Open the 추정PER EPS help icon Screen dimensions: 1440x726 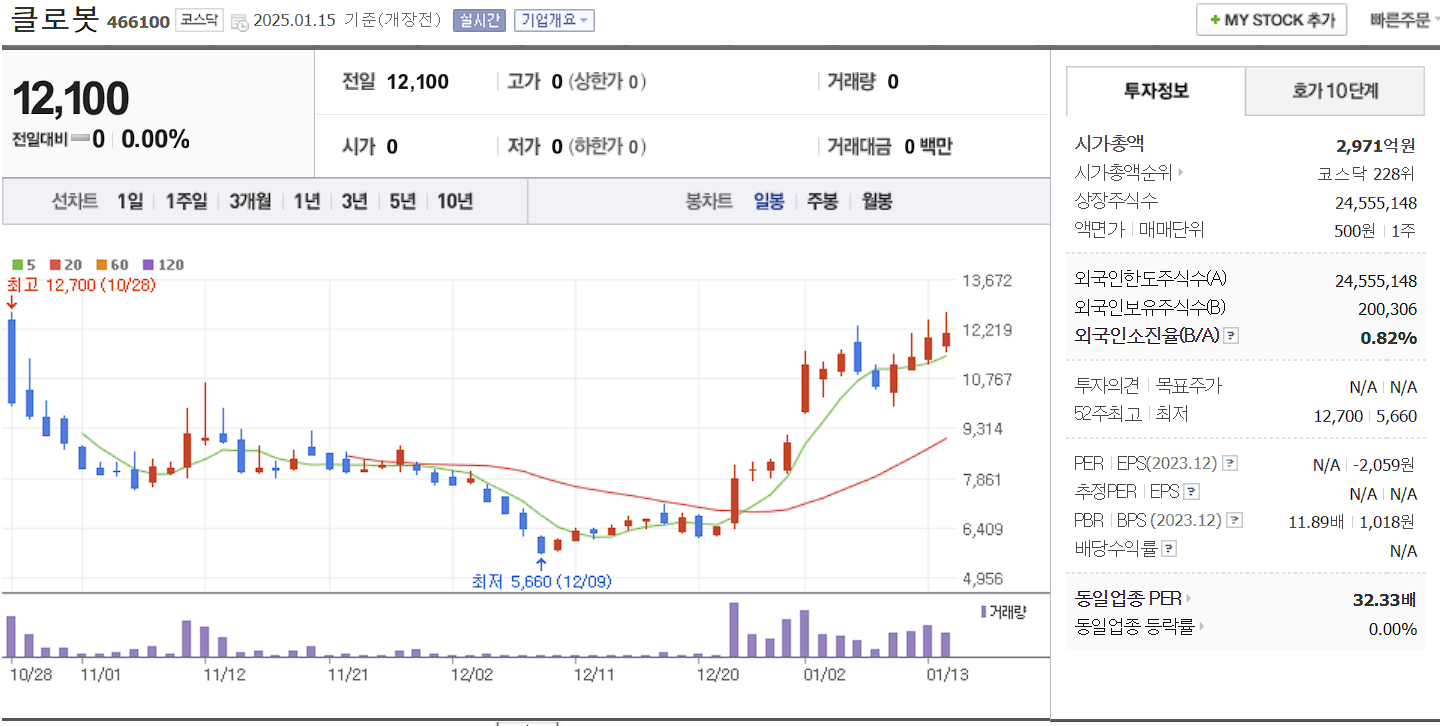pyautogui.click(x=1190, y=493)
